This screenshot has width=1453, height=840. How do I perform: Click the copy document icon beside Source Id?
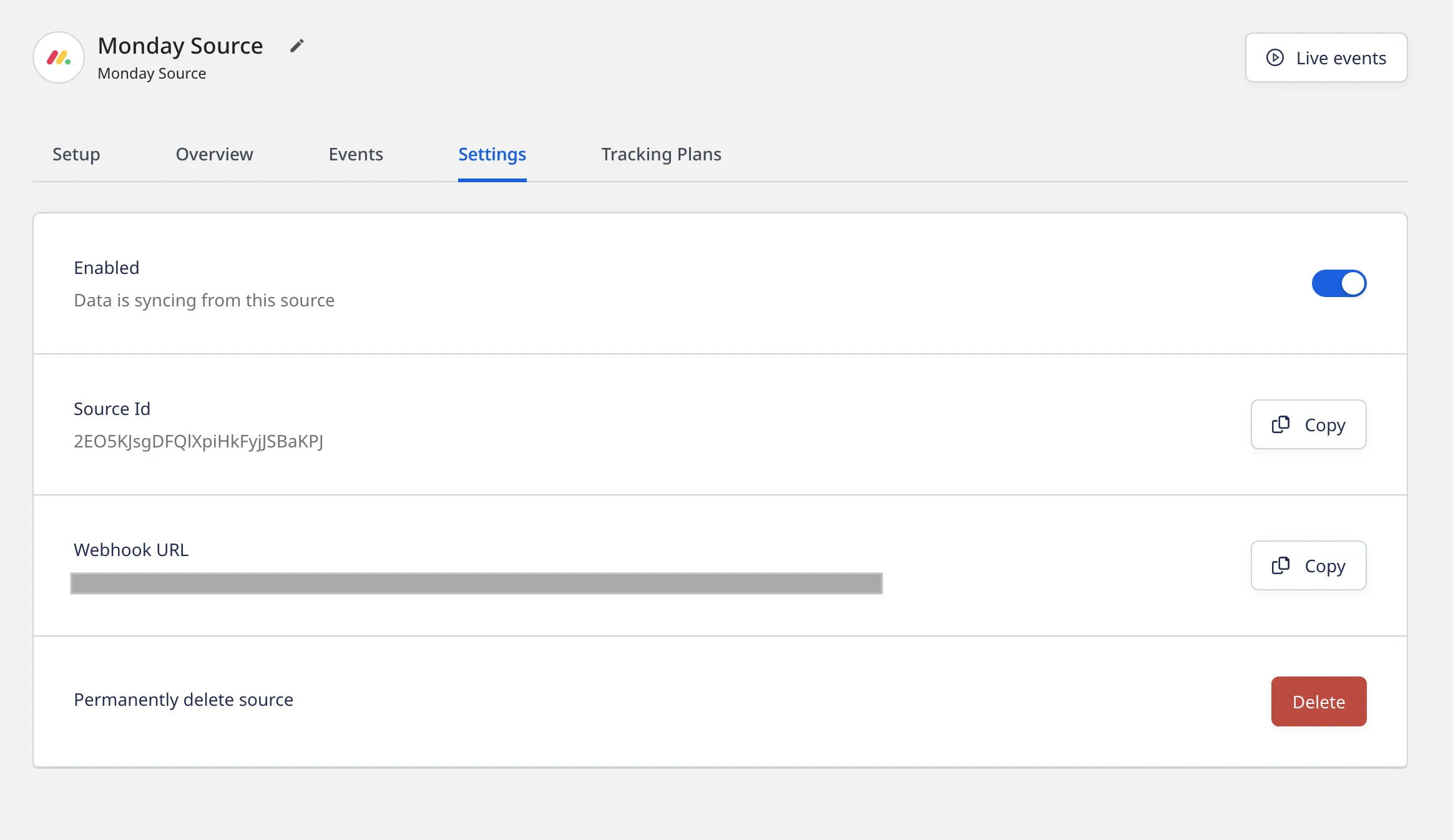pos(1280,424)
